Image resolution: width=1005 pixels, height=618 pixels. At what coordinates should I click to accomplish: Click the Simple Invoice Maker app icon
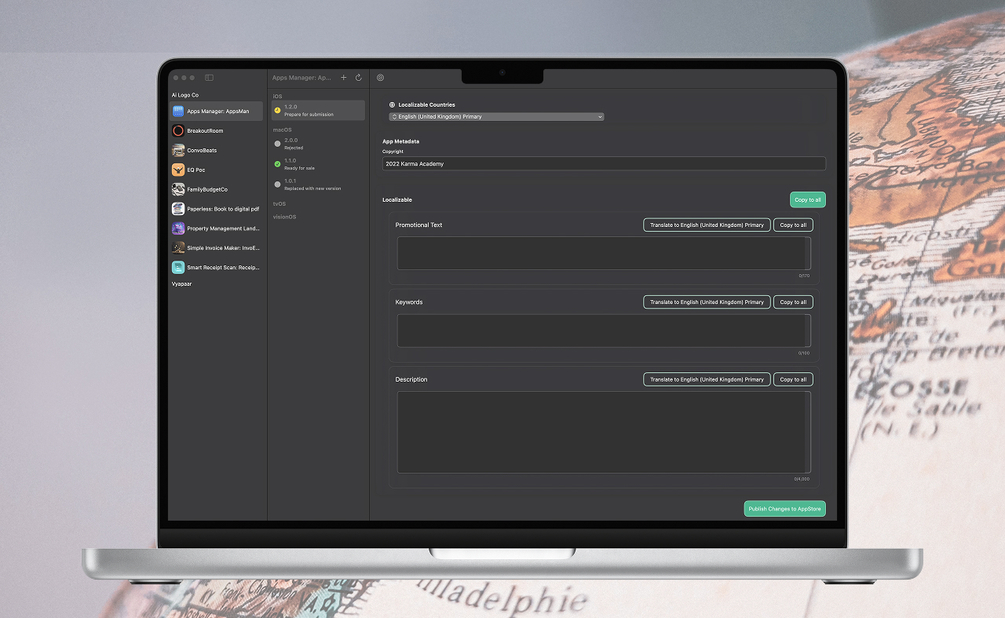click(x=178, y=248)
